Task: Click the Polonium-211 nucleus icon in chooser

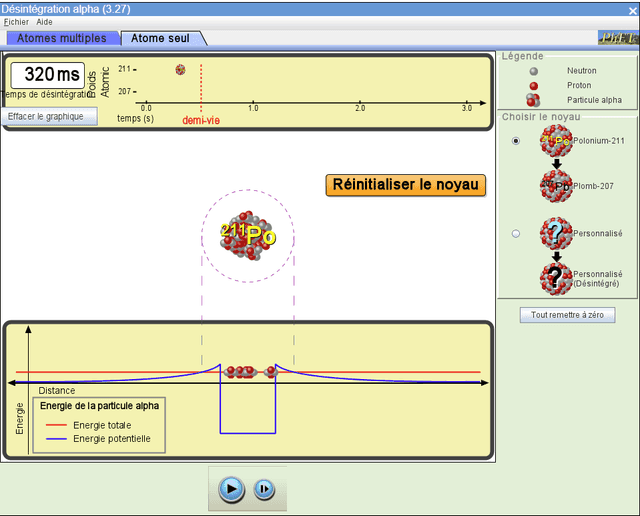Action: point(556,141)
